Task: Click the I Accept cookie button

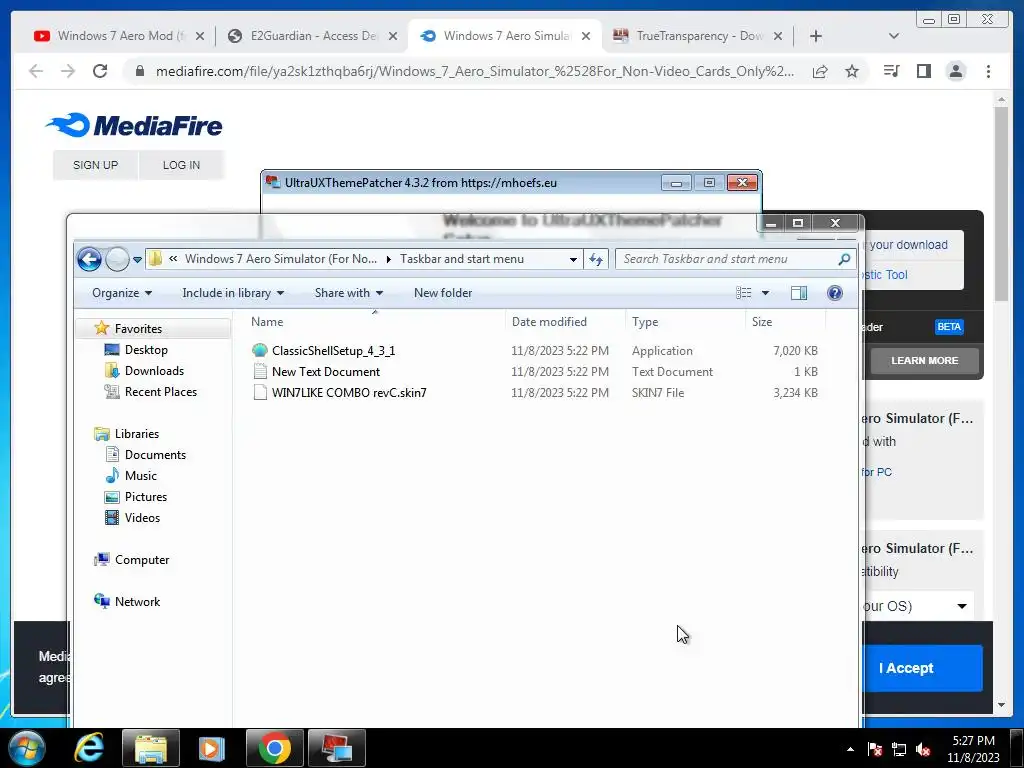Action: (923, 668)
